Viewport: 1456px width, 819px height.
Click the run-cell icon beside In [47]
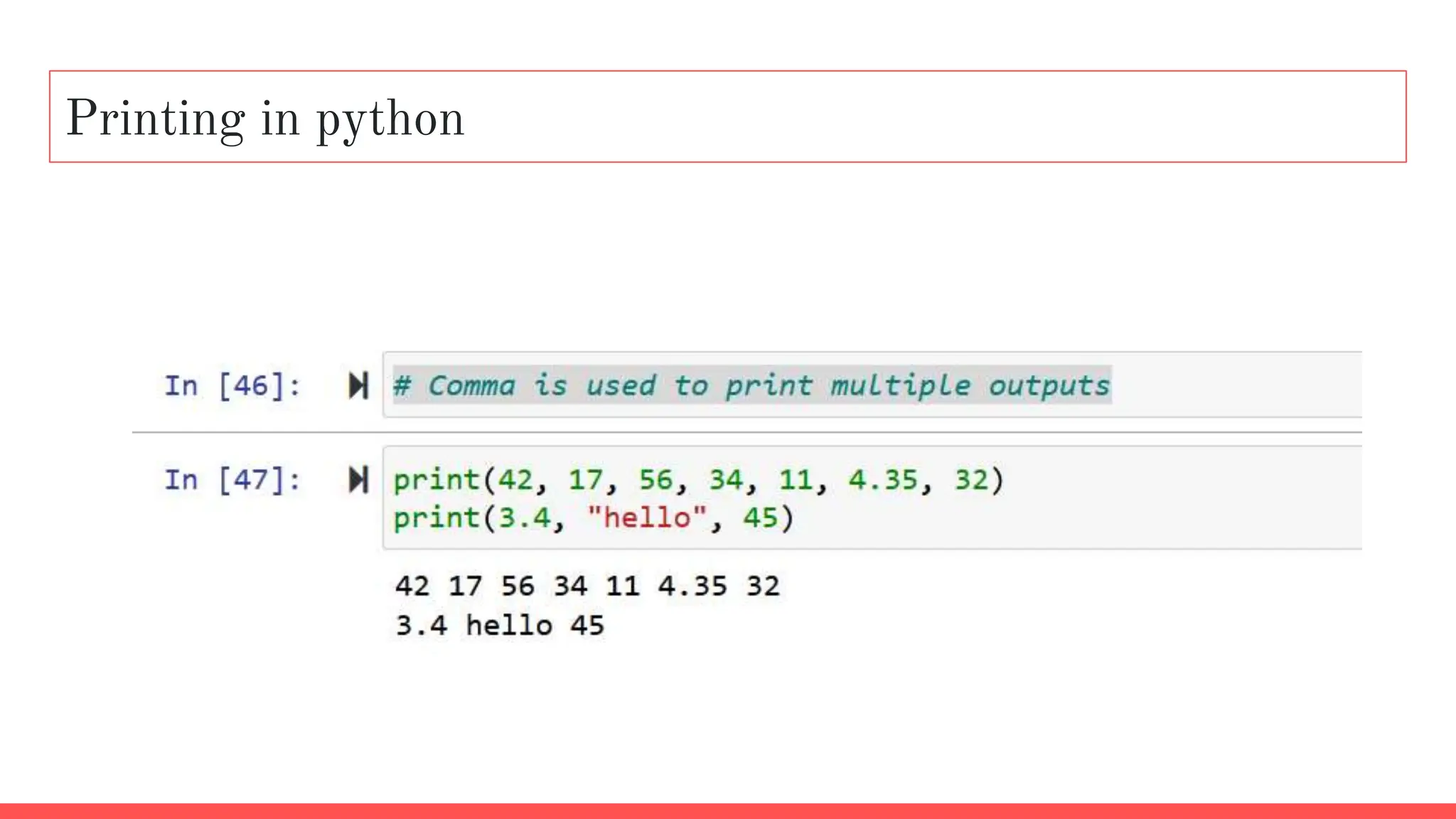tap(358, 479)
